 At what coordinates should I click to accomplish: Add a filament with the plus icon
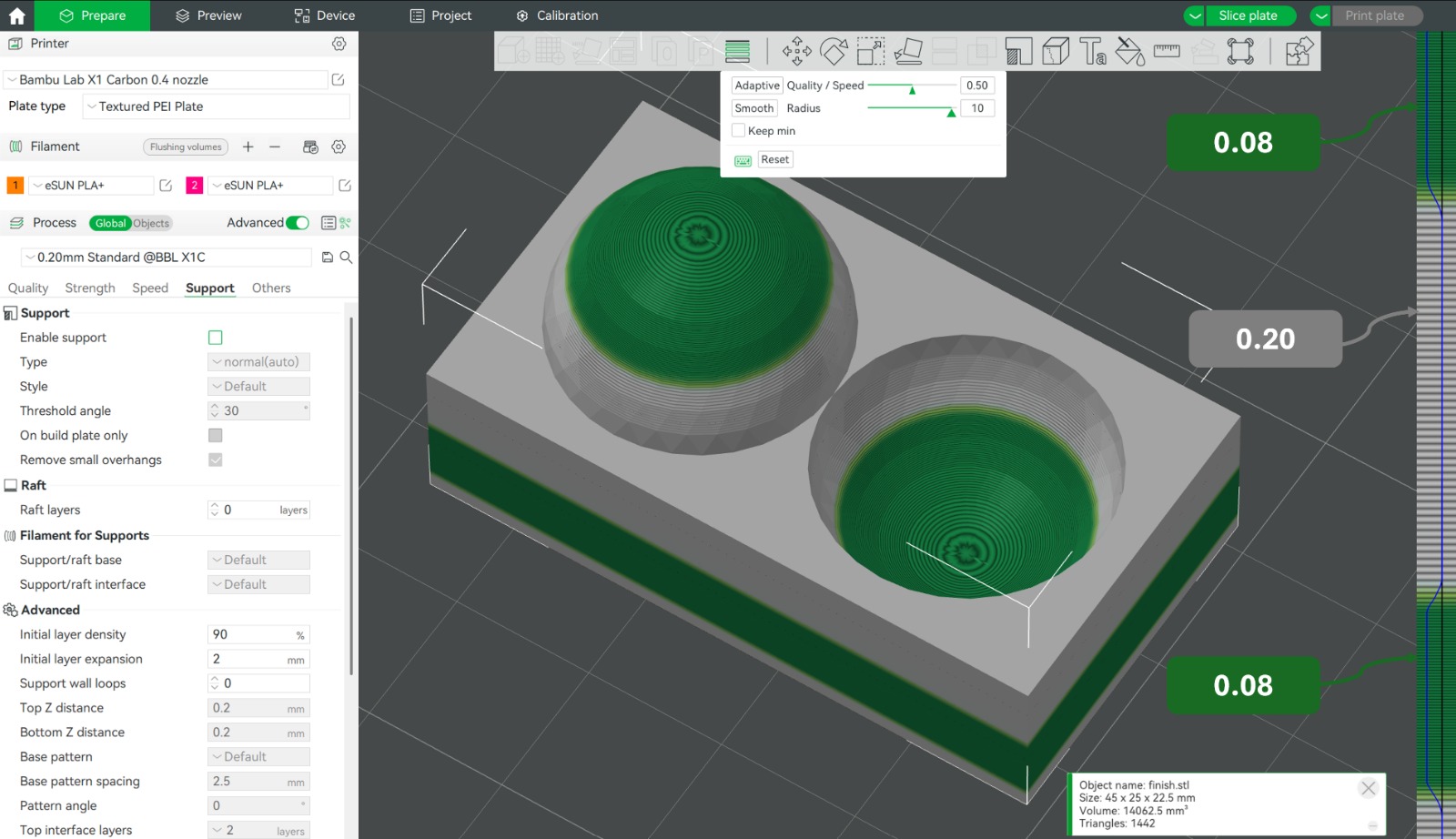(x=248, y=147)
